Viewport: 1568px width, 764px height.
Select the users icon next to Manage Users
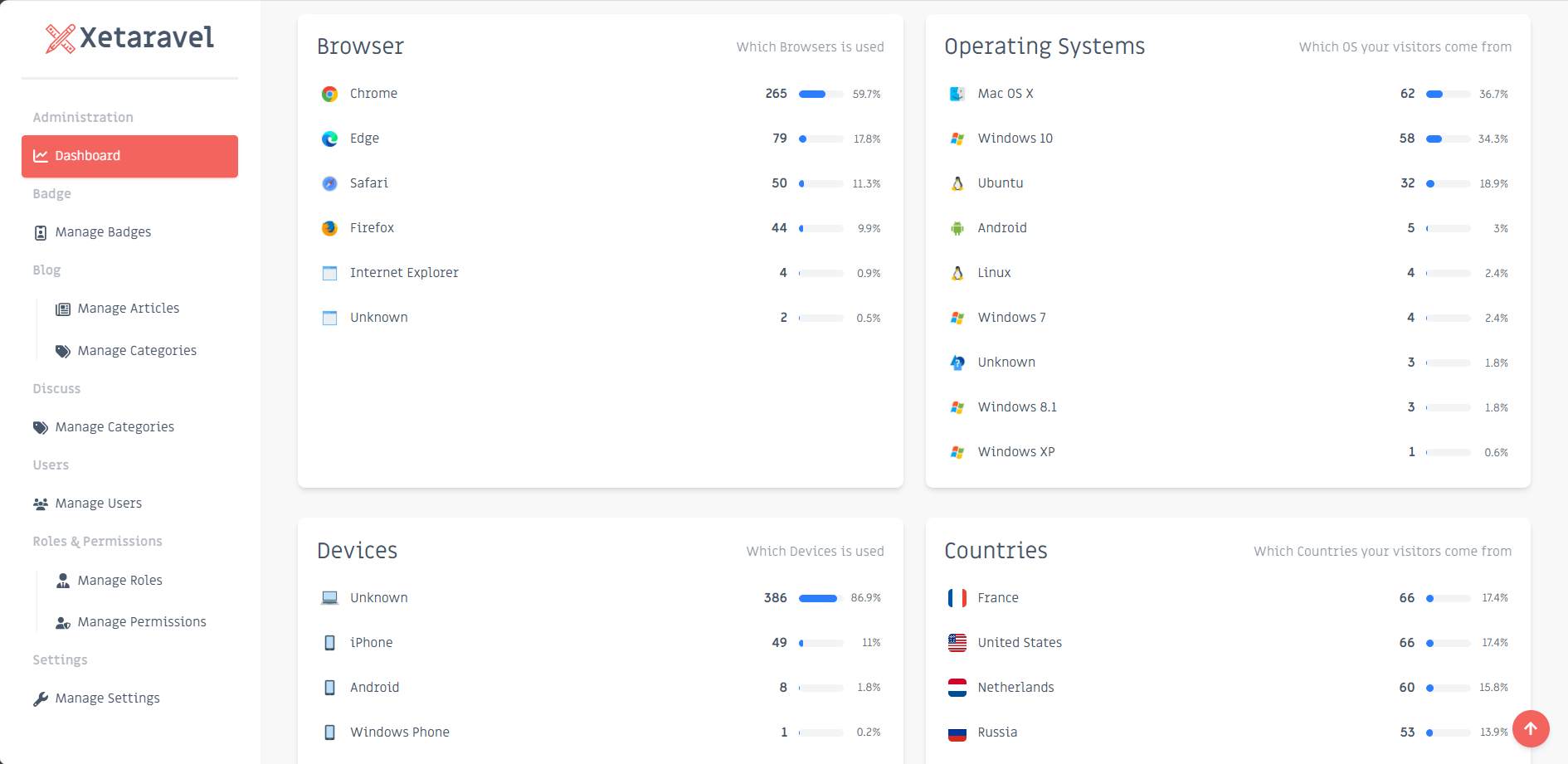pos(39,503)
